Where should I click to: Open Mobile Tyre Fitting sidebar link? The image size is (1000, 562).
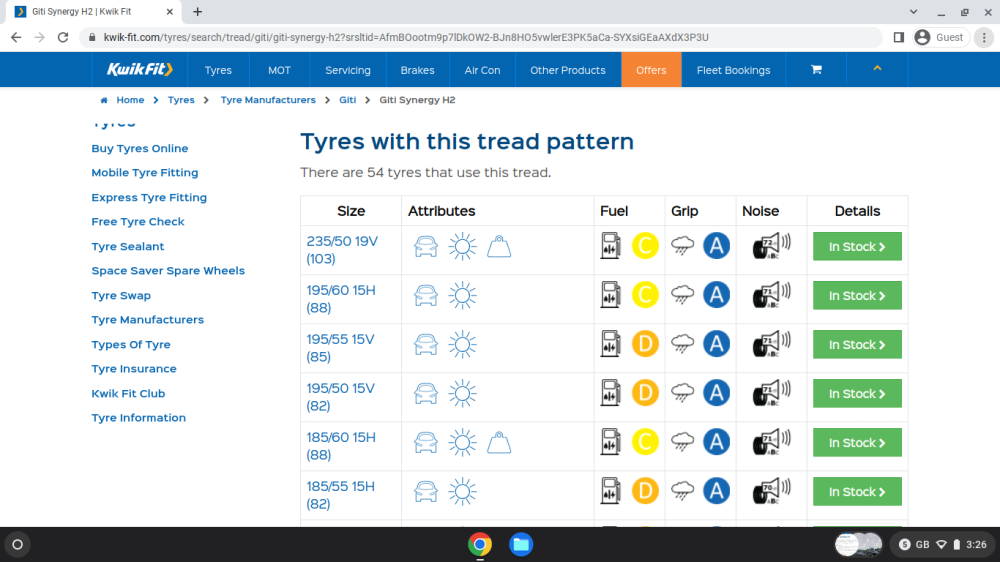tap(145, 173)
